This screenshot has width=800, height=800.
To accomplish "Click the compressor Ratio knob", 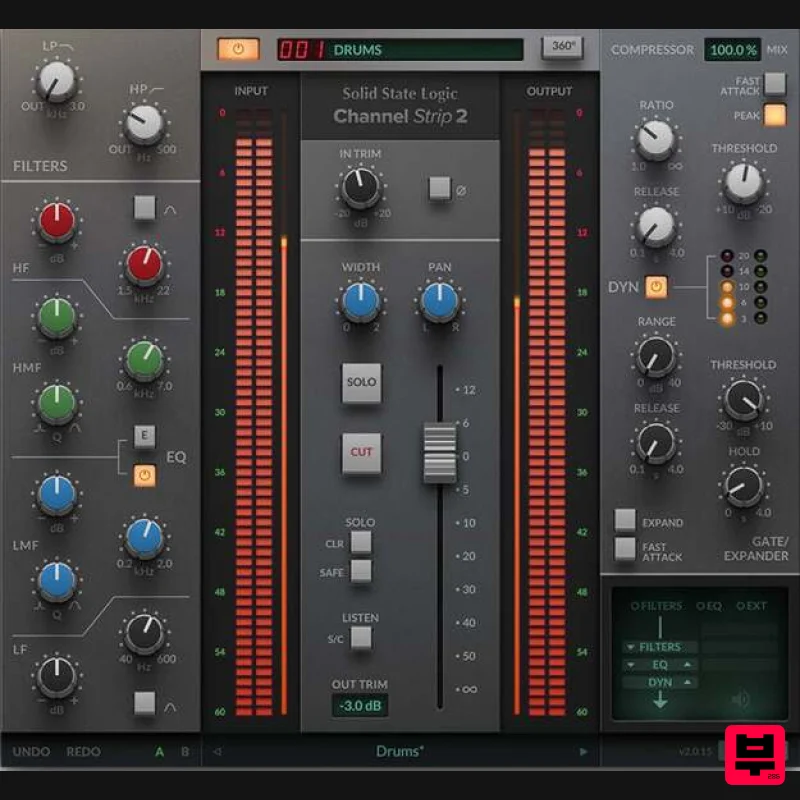I will click(656, 139).
